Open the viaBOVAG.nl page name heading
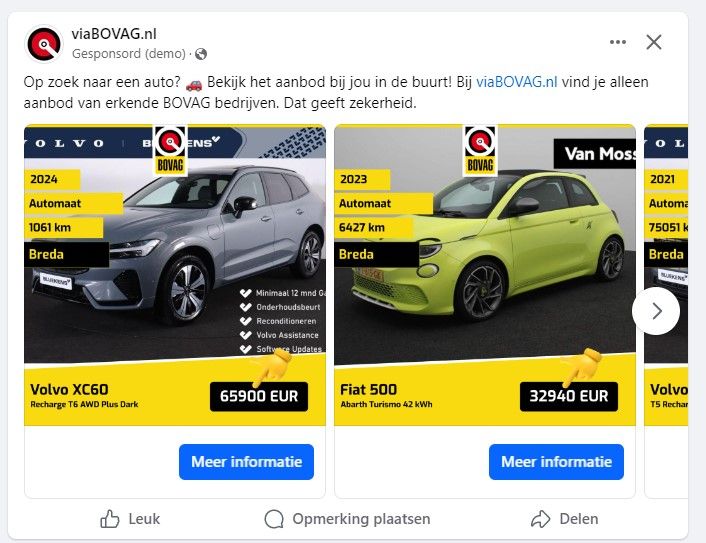The image size is (706, 543). 114,34
